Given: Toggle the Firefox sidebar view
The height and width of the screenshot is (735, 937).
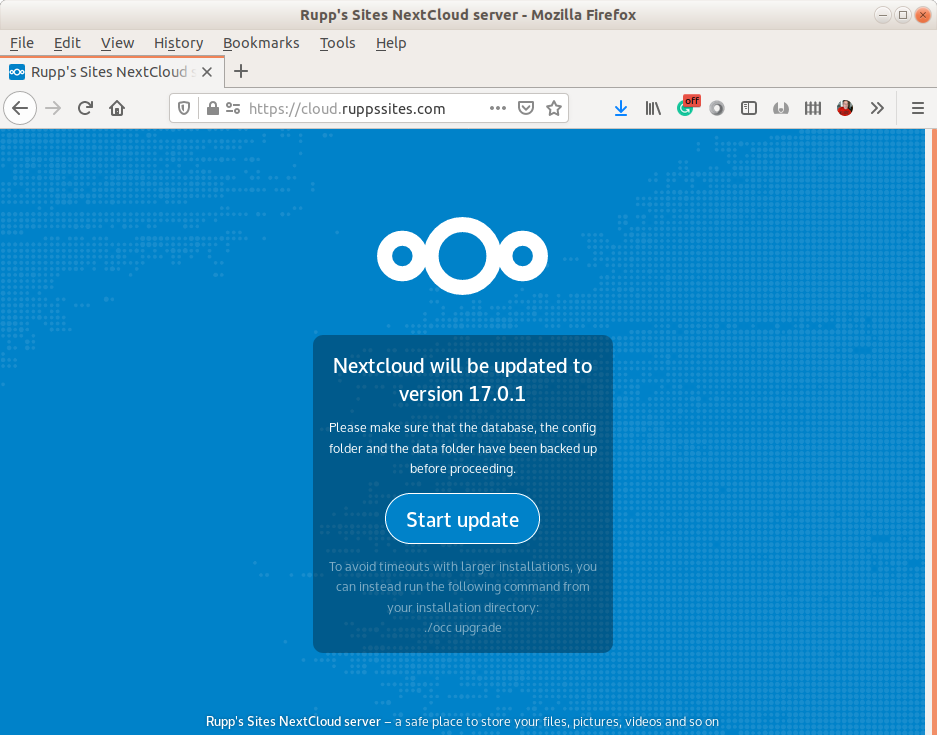Looking at the screenshot, I should (749, 108).
